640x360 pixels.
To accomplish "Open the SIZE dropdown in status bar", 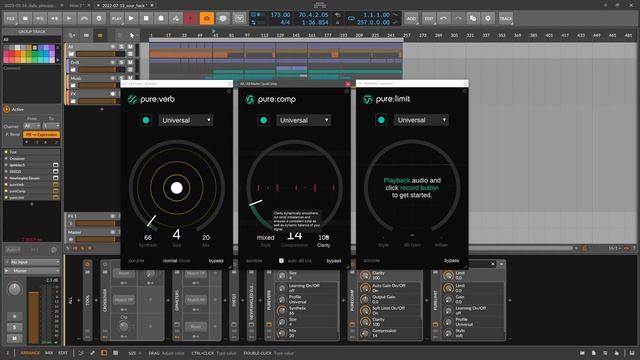I will [x=134, y=353].
